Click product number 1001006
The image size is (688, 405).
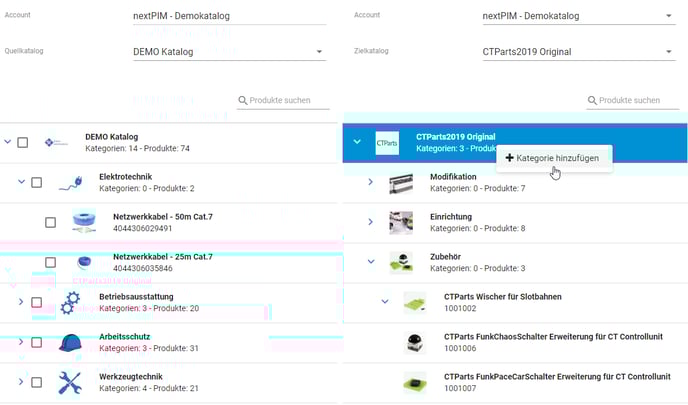tap(460, 348)
